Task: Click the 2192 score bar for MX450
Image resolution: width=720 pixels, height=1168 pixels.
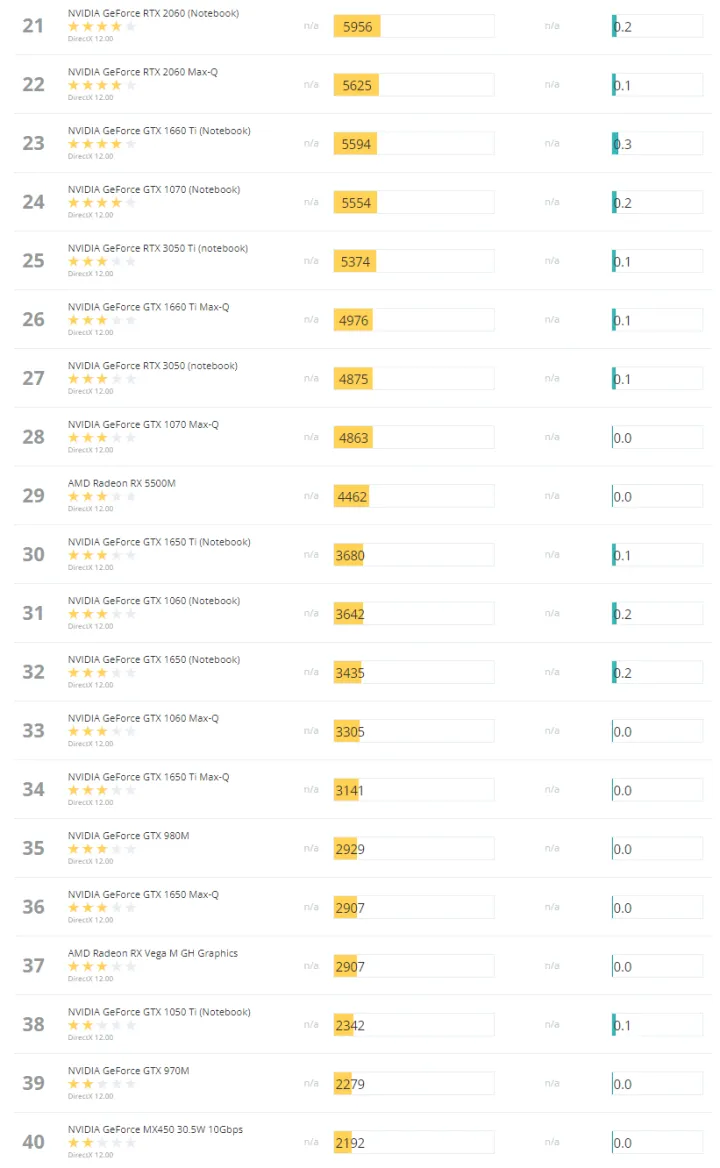Action: point(413,1143)
